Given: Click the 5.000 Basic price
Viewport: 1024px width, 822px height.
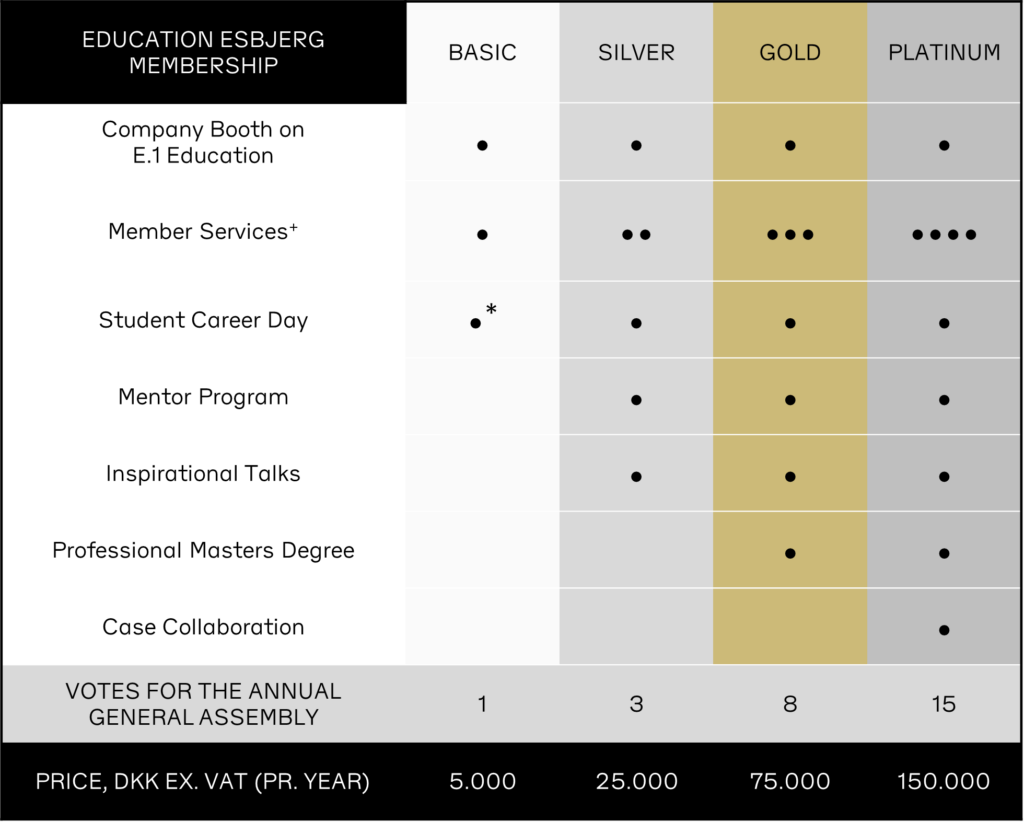Looking at the screenshot, I should click(482, 781).
